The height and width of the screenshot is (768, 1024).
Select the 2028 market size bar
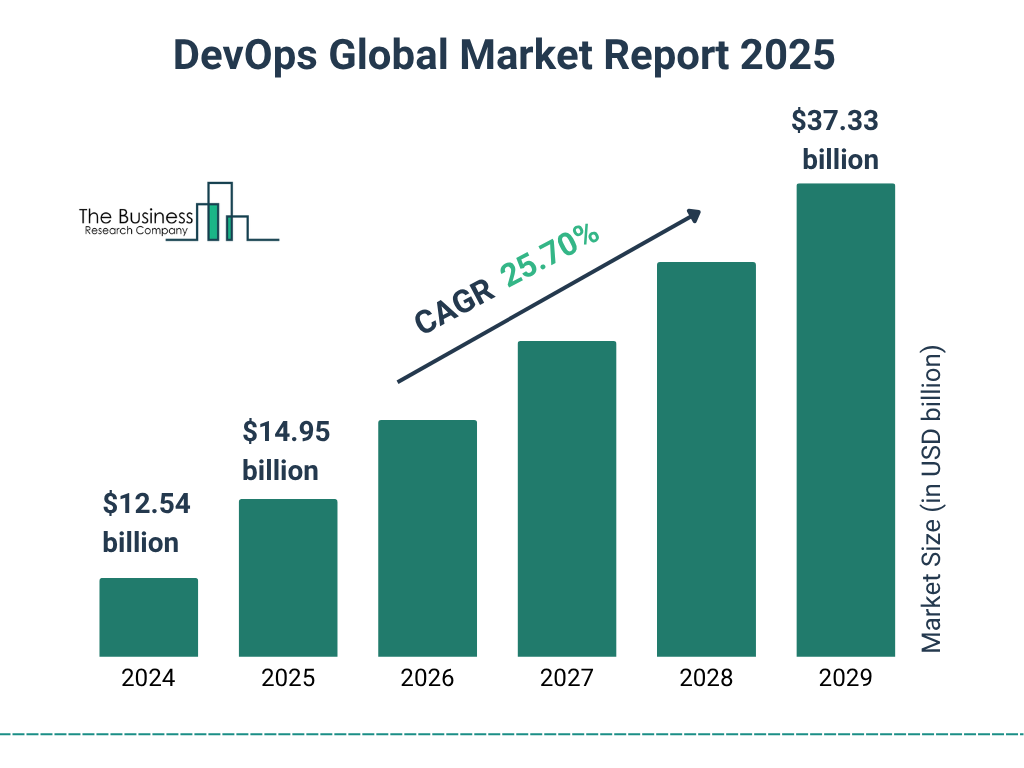[706, 458]
